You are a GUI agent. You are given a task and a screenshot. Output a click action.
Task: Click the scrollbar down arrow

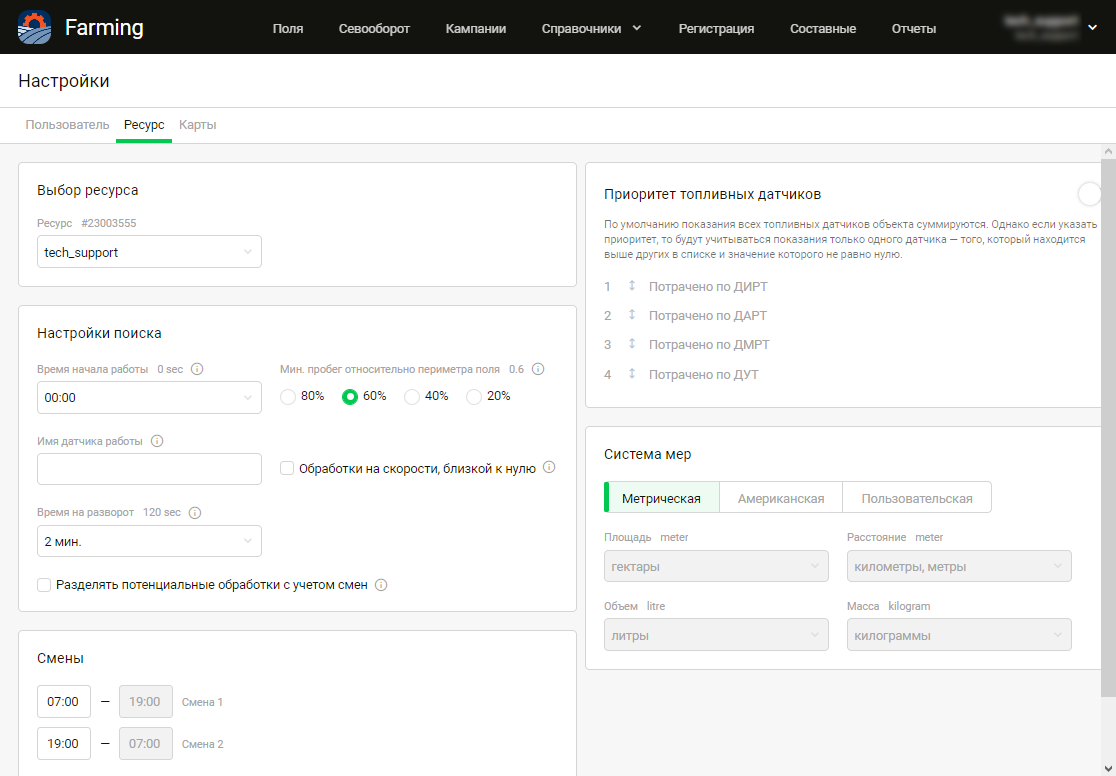coord(1108,768)
